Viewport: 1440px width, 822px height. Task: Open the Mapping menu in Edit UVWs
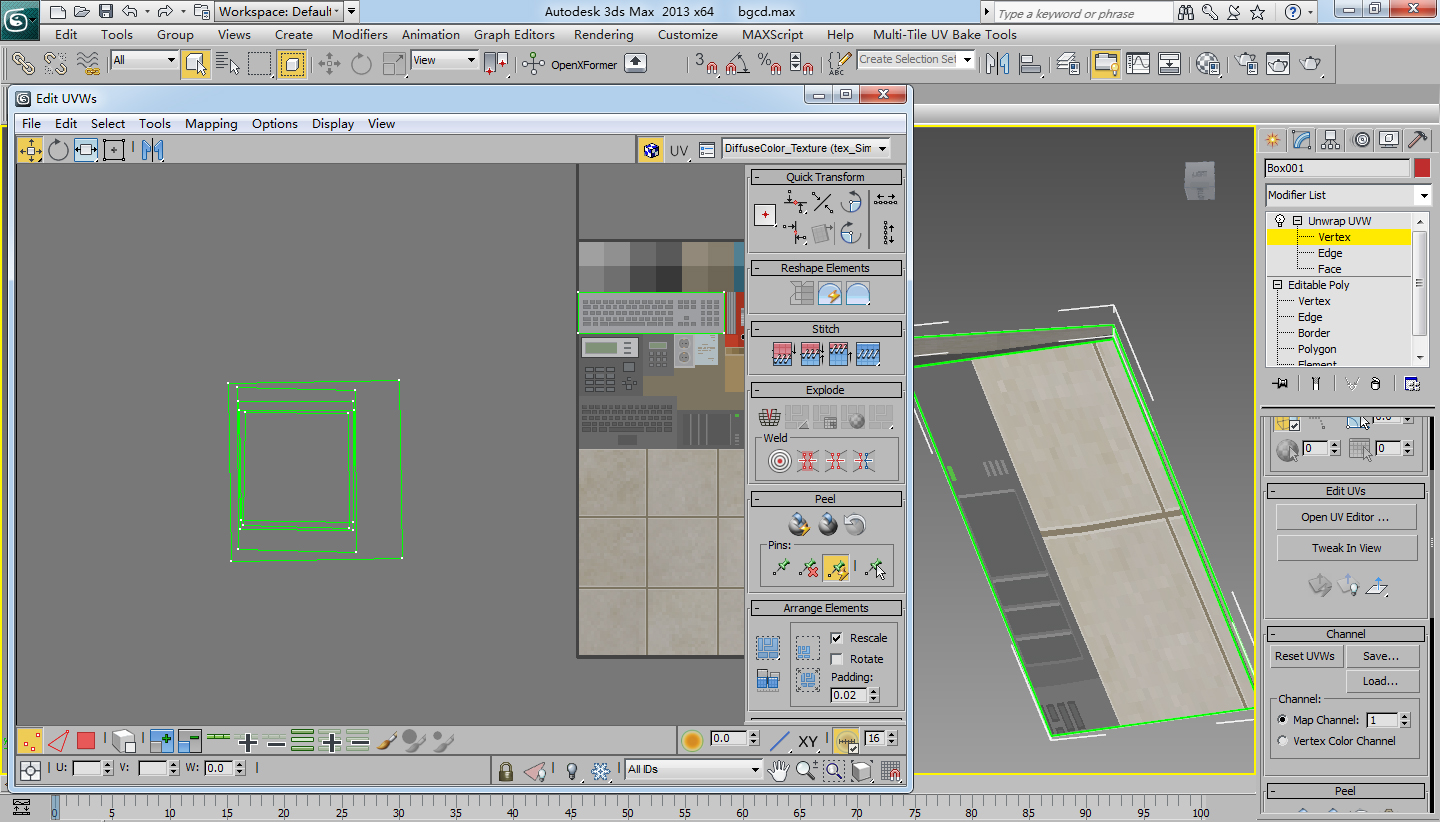point(211,124)
